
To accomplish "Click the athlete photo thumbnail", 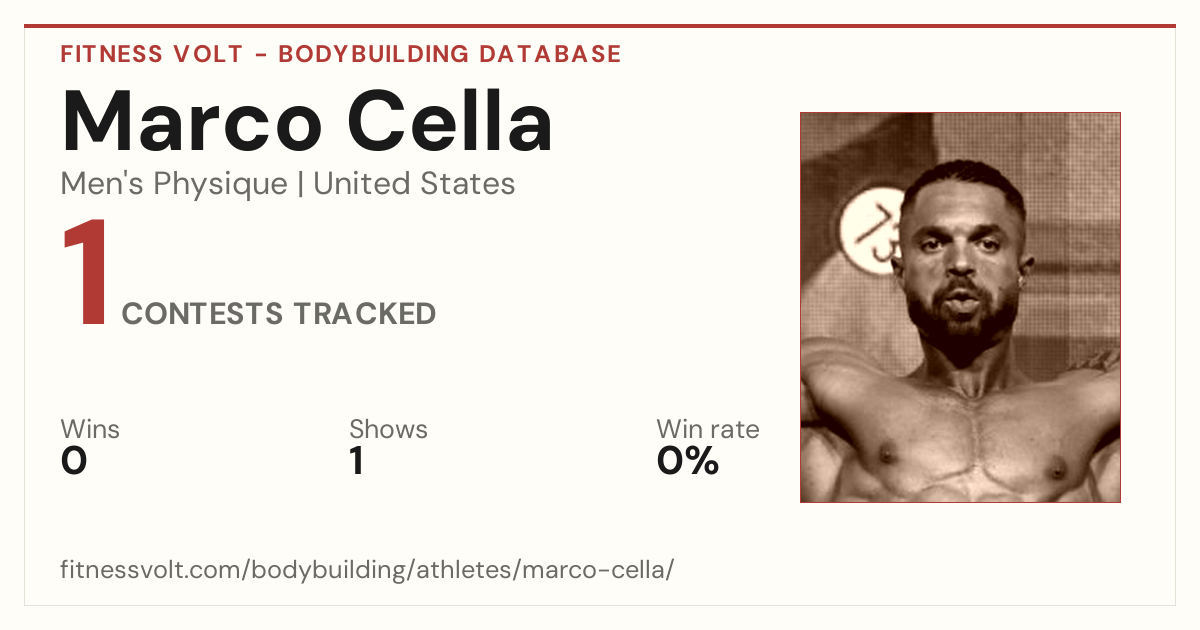I will (x=960, y=307).
